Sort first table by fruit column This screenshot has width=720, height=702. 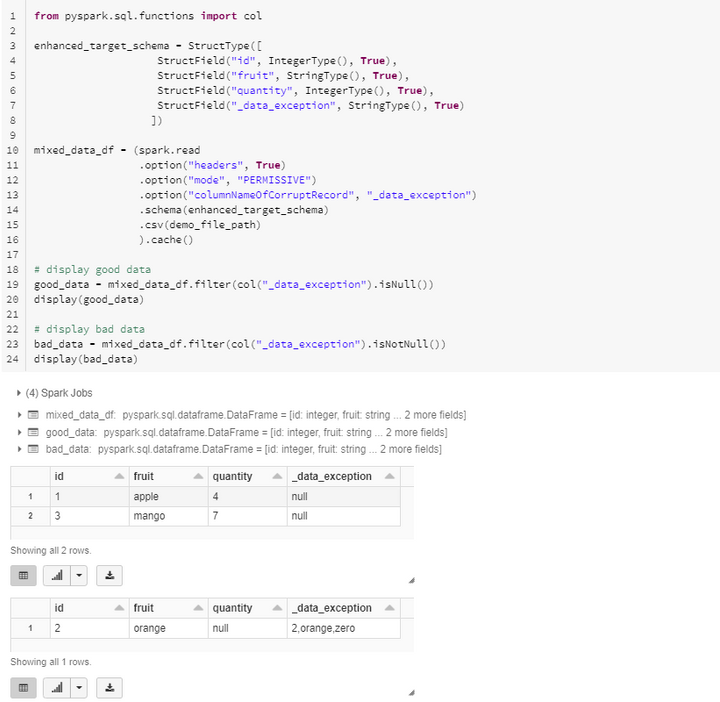[198, 477]
